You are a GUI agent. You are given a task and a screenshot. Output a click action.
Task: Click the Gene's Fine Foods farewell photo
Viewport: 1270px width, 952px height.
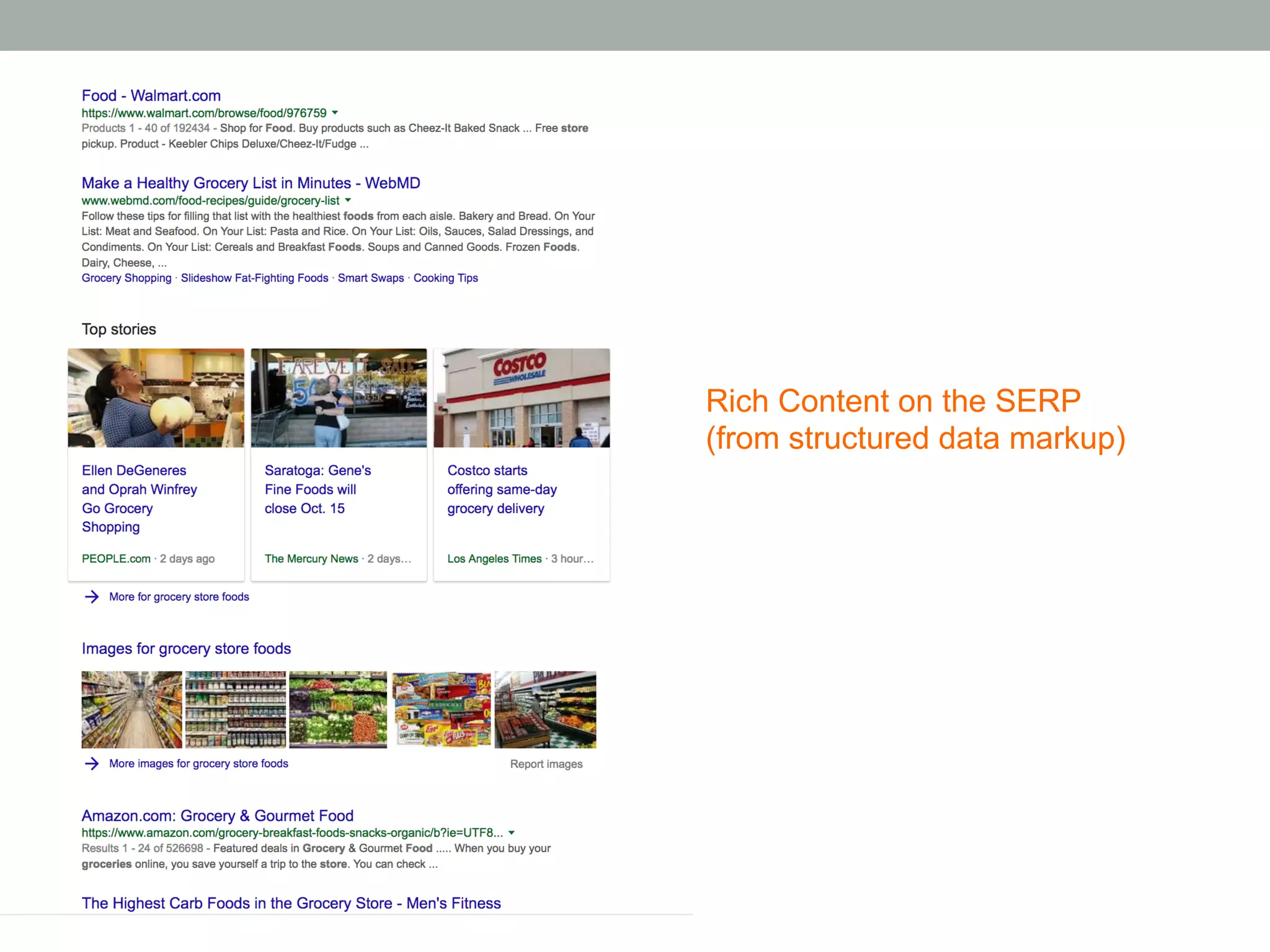pyautogui.click(x=339, y=398)
